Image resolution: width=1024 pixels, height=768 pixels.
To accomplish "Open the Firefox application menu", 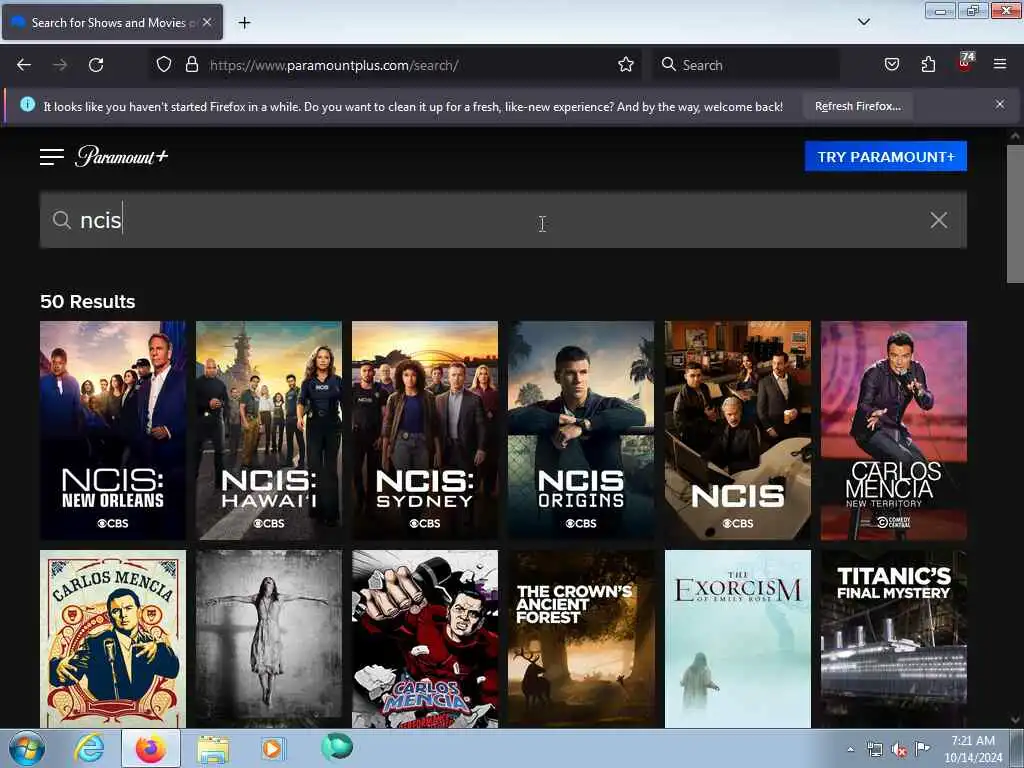I will [x=1000, y=64].
